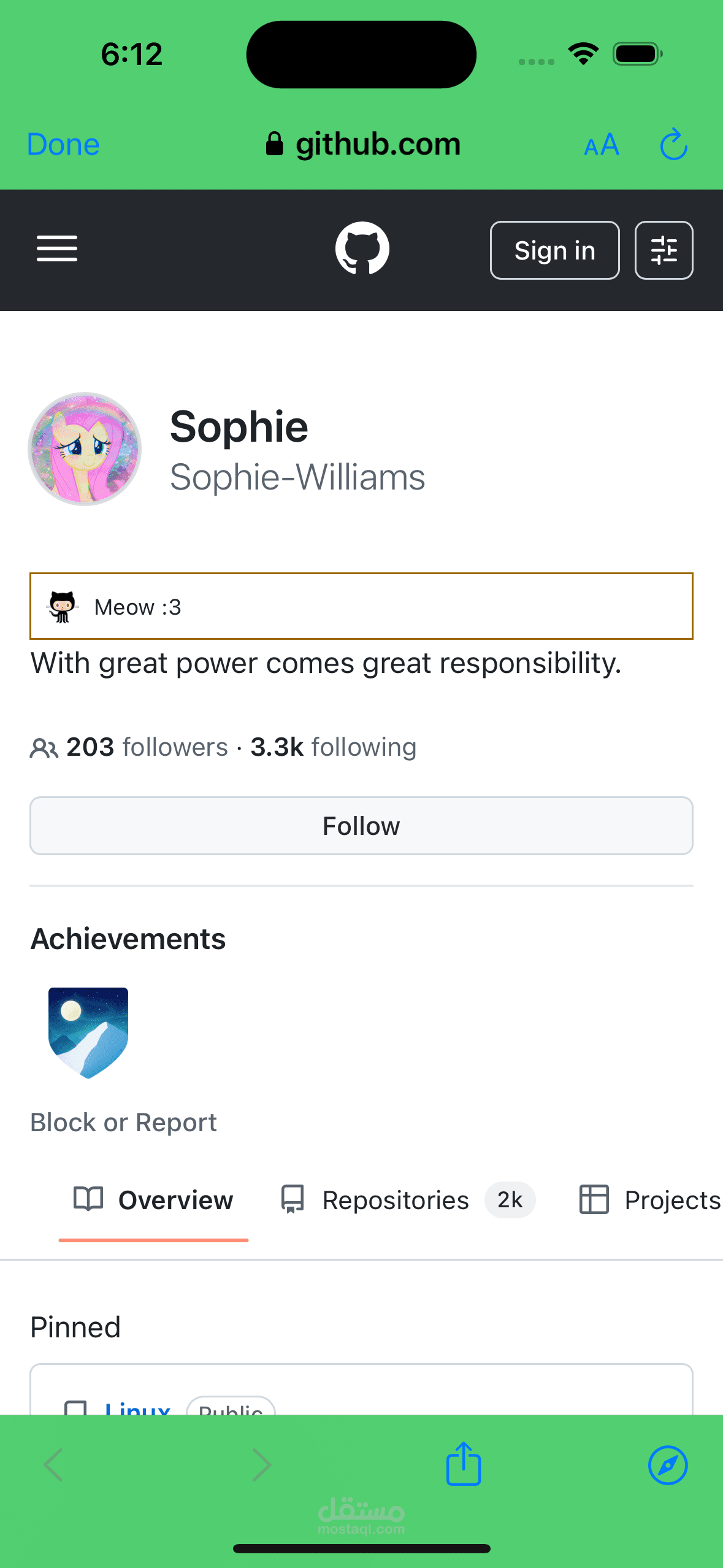Image resolution: width=723 pixels, height=1568 pixels.
Task: Reload the page with the refresh icon
Action: click(673, 145)
